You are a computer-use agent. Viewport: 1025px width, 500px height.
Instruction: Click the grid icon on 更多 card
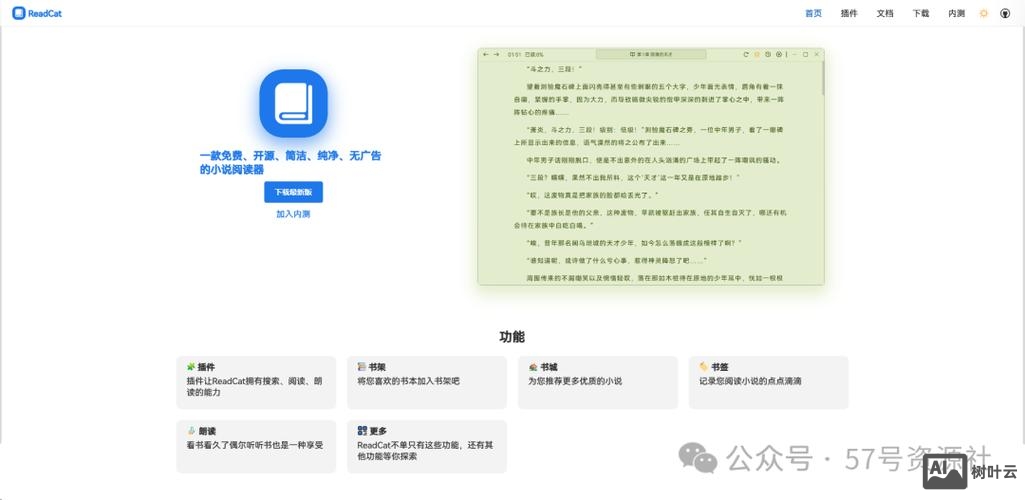[x=362, y=431]
